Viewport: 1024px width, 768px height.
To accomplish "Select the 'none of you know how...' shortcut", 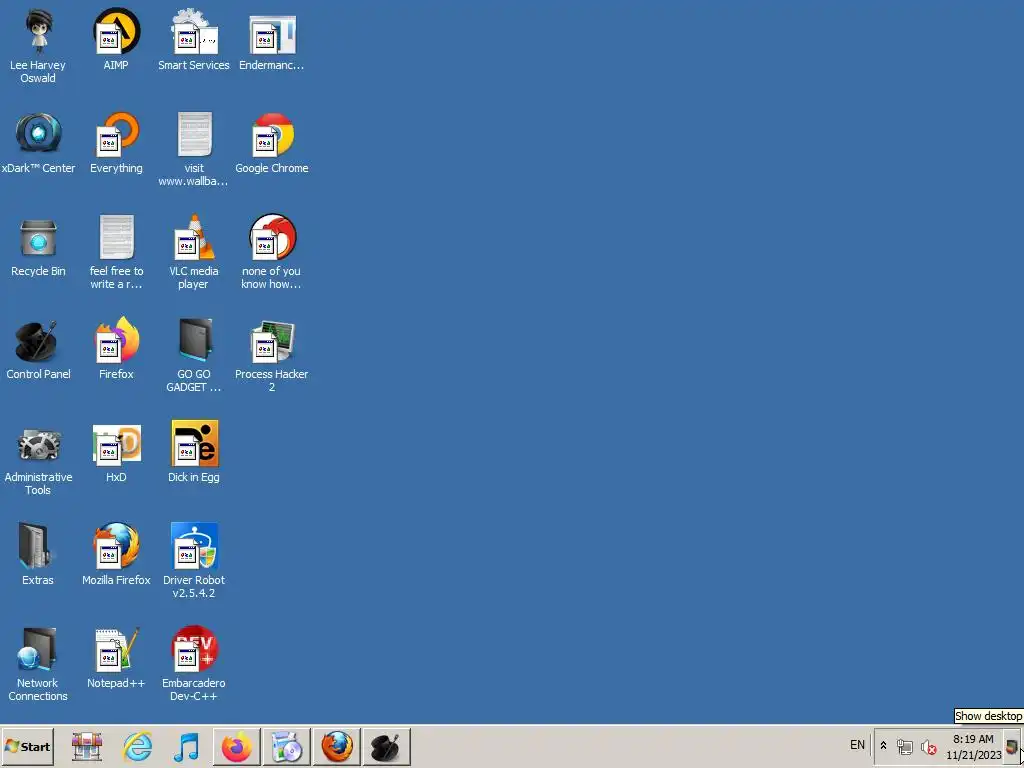I will tap(272, 252).
